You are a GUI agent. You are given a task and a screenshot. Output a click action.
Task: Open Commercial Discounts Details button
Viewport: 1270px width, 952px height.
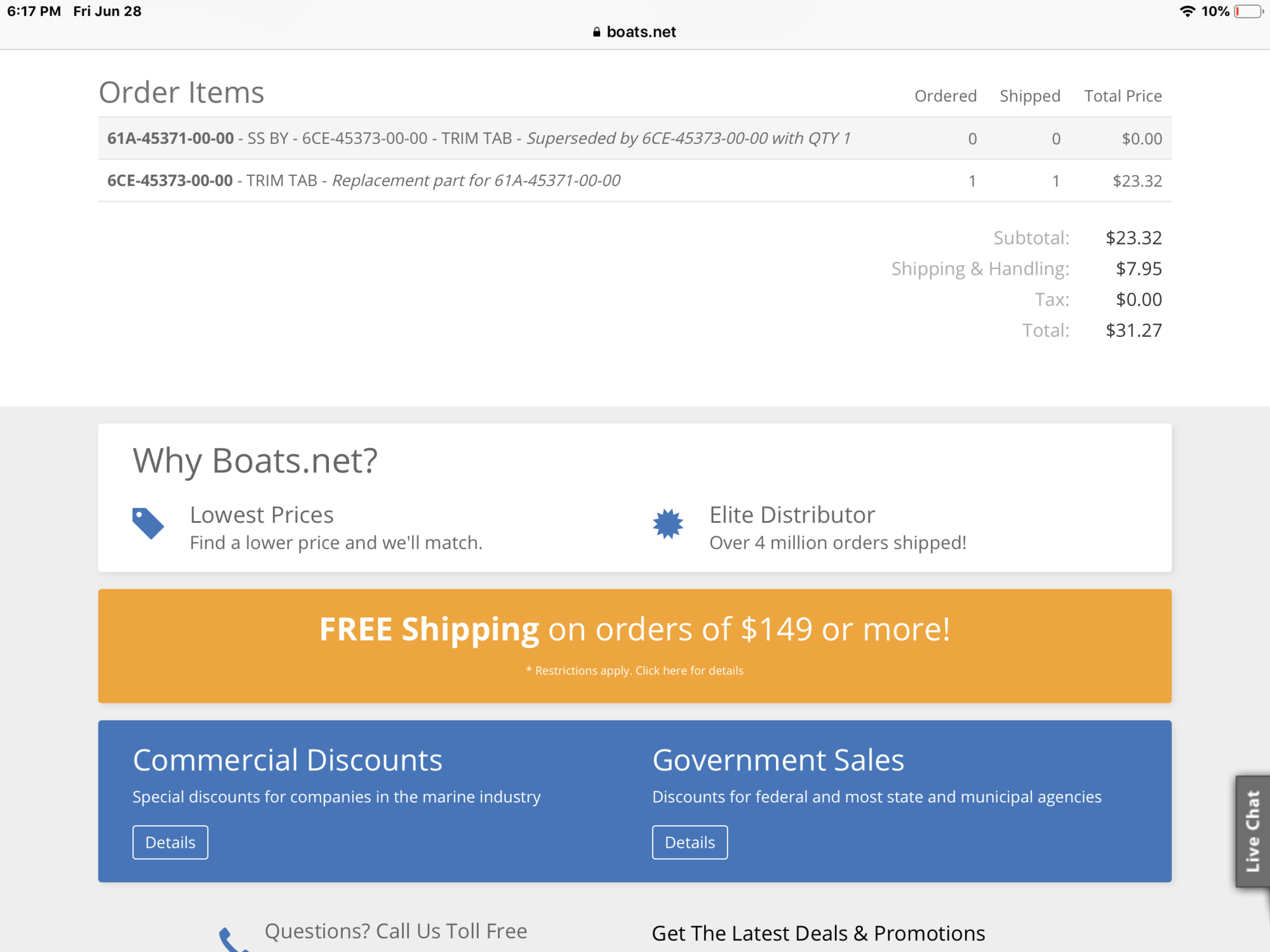170,842
